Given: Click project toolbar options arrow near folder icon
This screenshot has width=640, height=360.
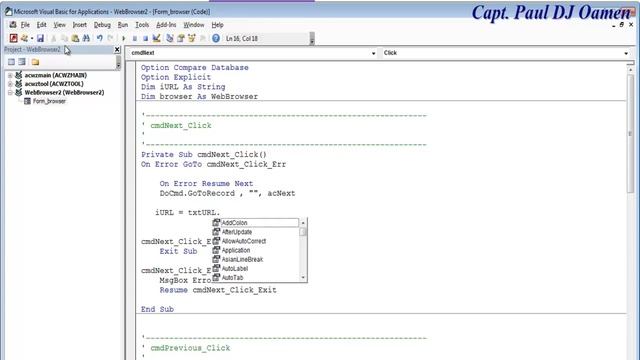Looking at the screenshot, I should 118,62.
